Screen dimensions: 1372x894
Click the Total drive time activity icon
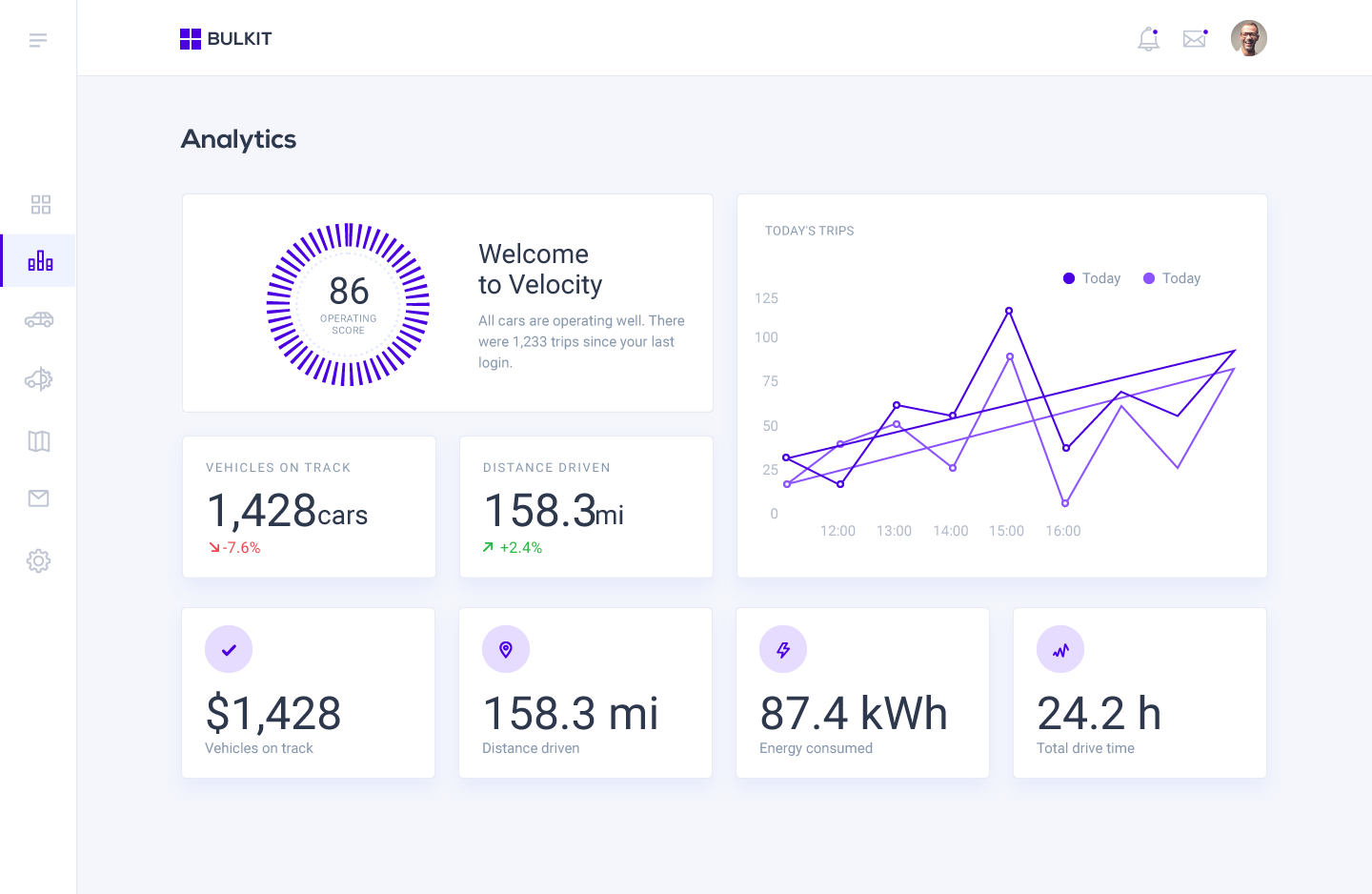tap(1060, 650)
